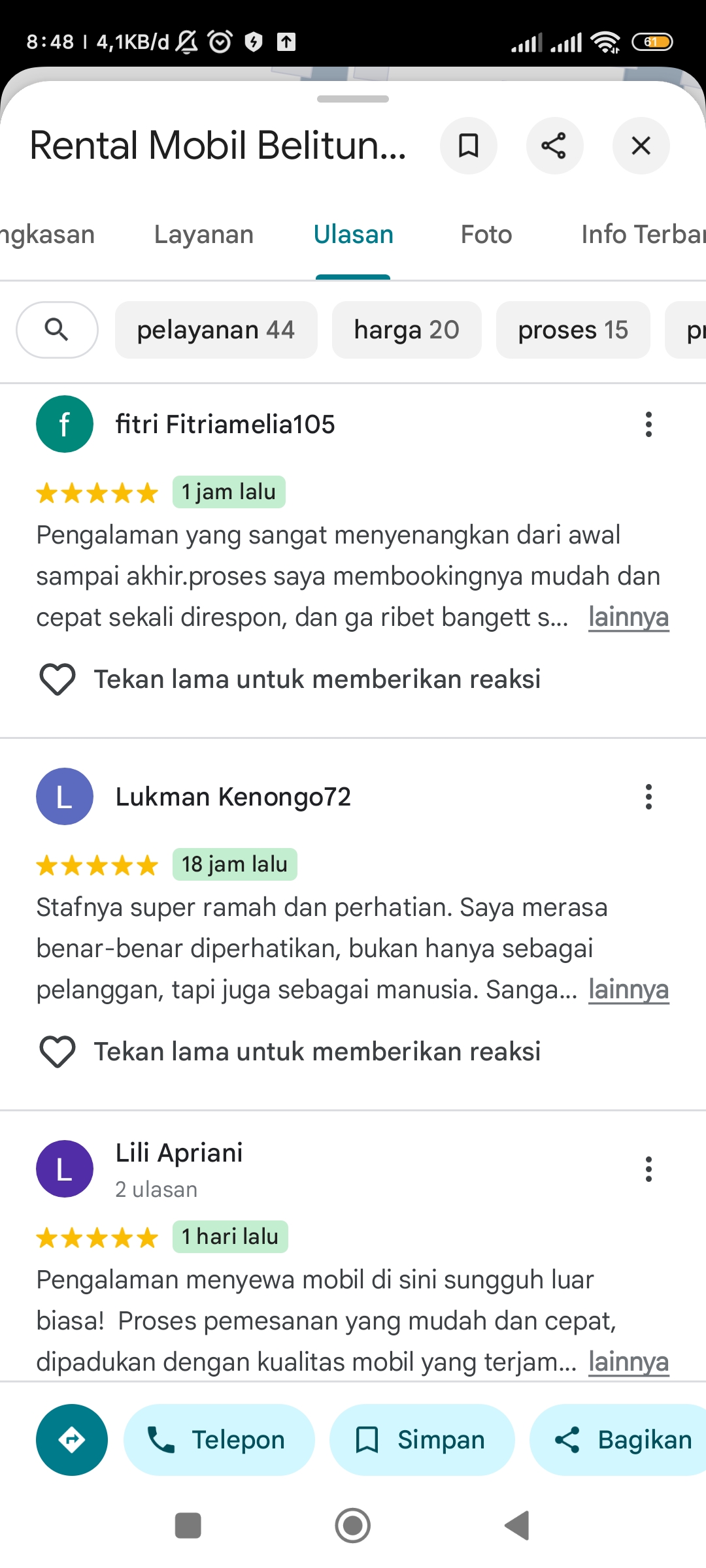
Task: Close the Rental Mobil Belitung panel
Action: coord(641,146)
